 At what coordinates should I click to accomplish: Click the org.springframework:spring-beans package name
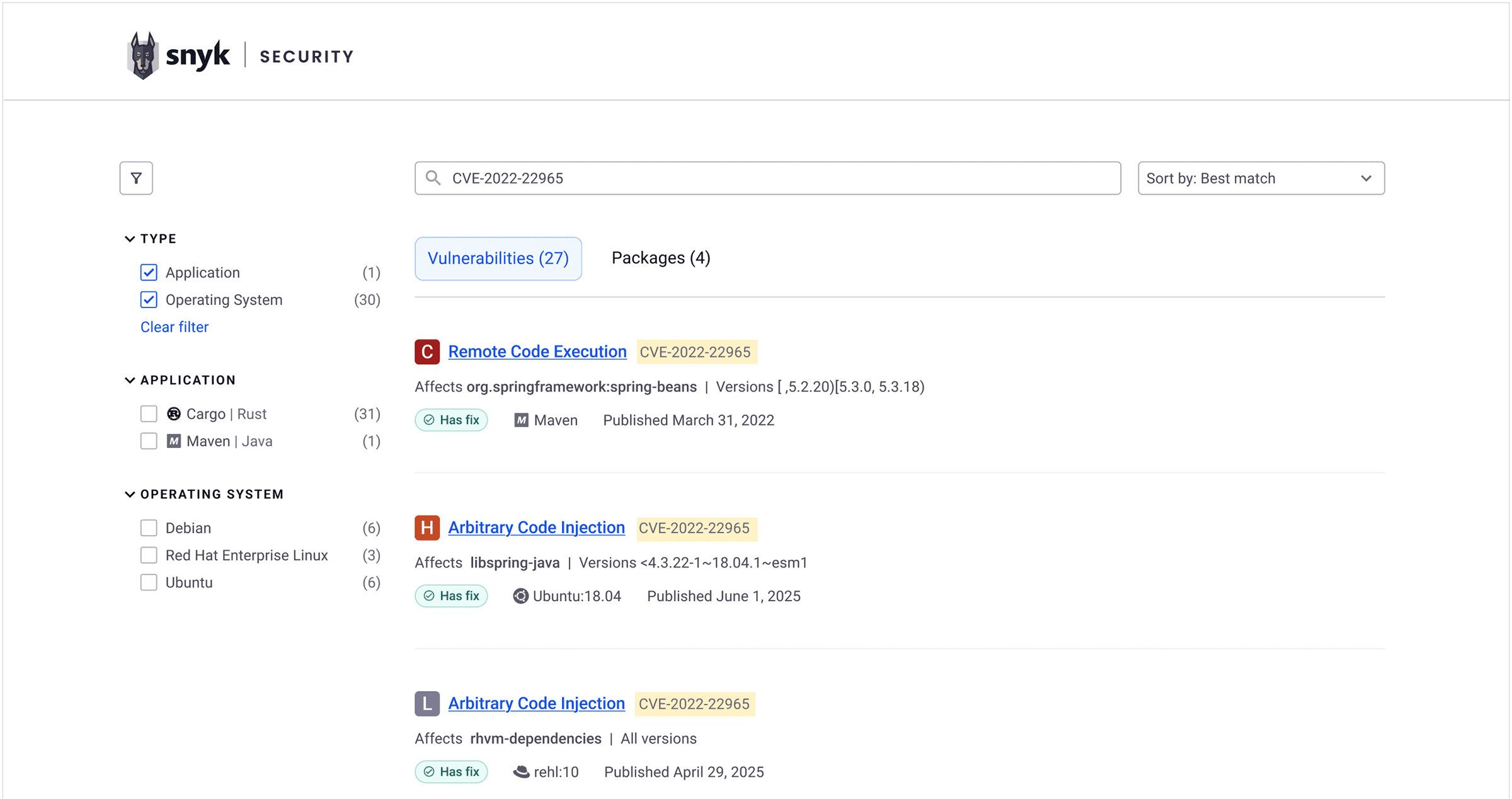click(x=581, y=387)
